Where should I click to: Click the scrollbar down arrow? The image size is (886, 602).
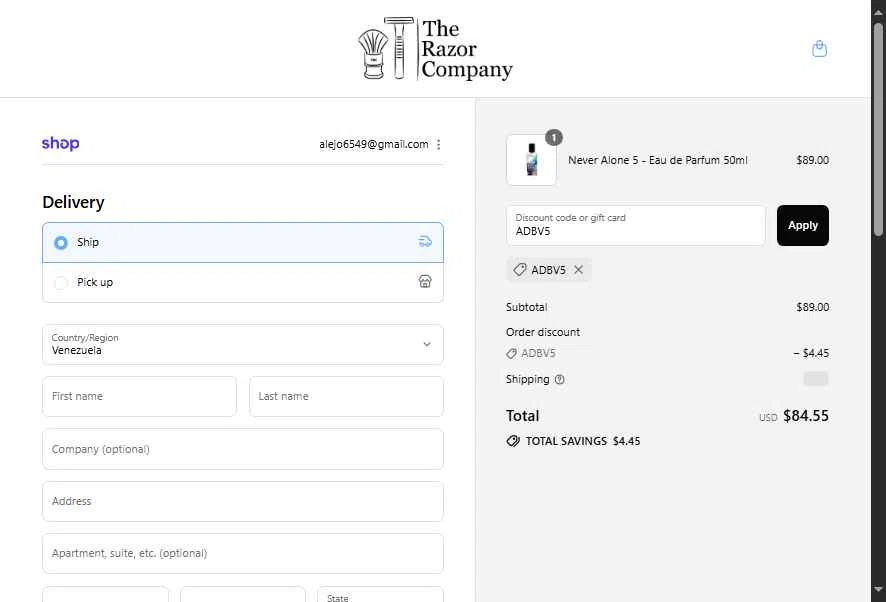[878, 589]
